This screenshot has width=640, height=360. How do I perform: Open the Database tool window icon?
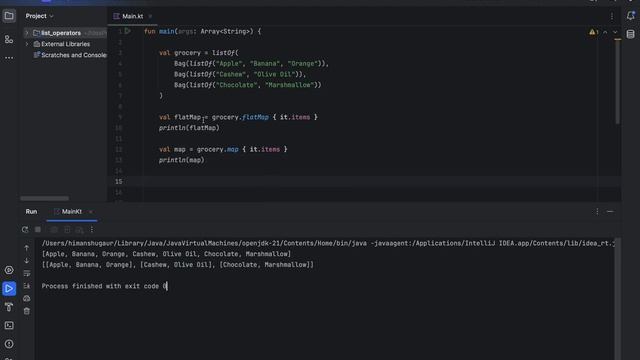[630, 34]
